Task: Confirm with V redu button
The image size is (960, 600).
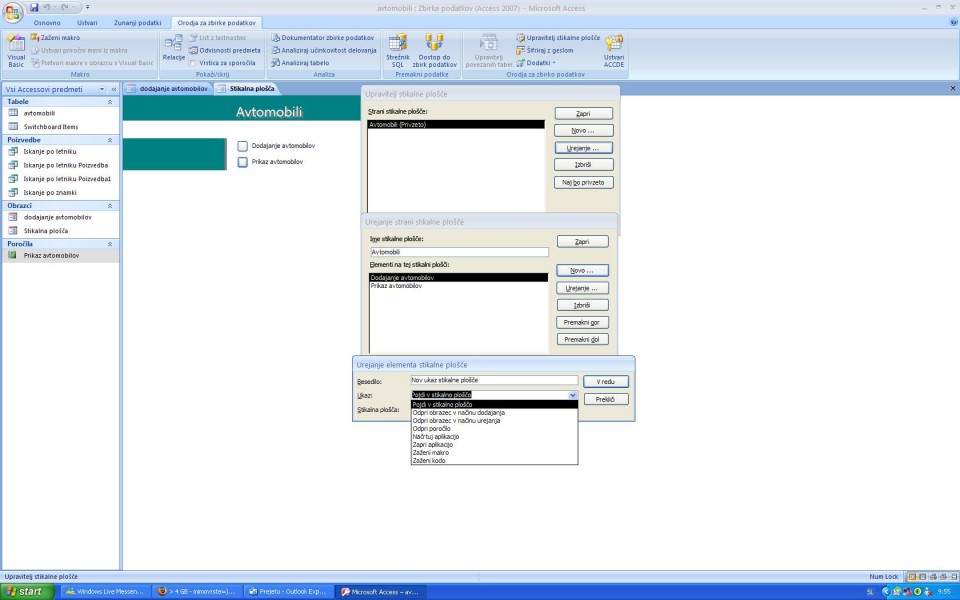Action: [606, 381]
